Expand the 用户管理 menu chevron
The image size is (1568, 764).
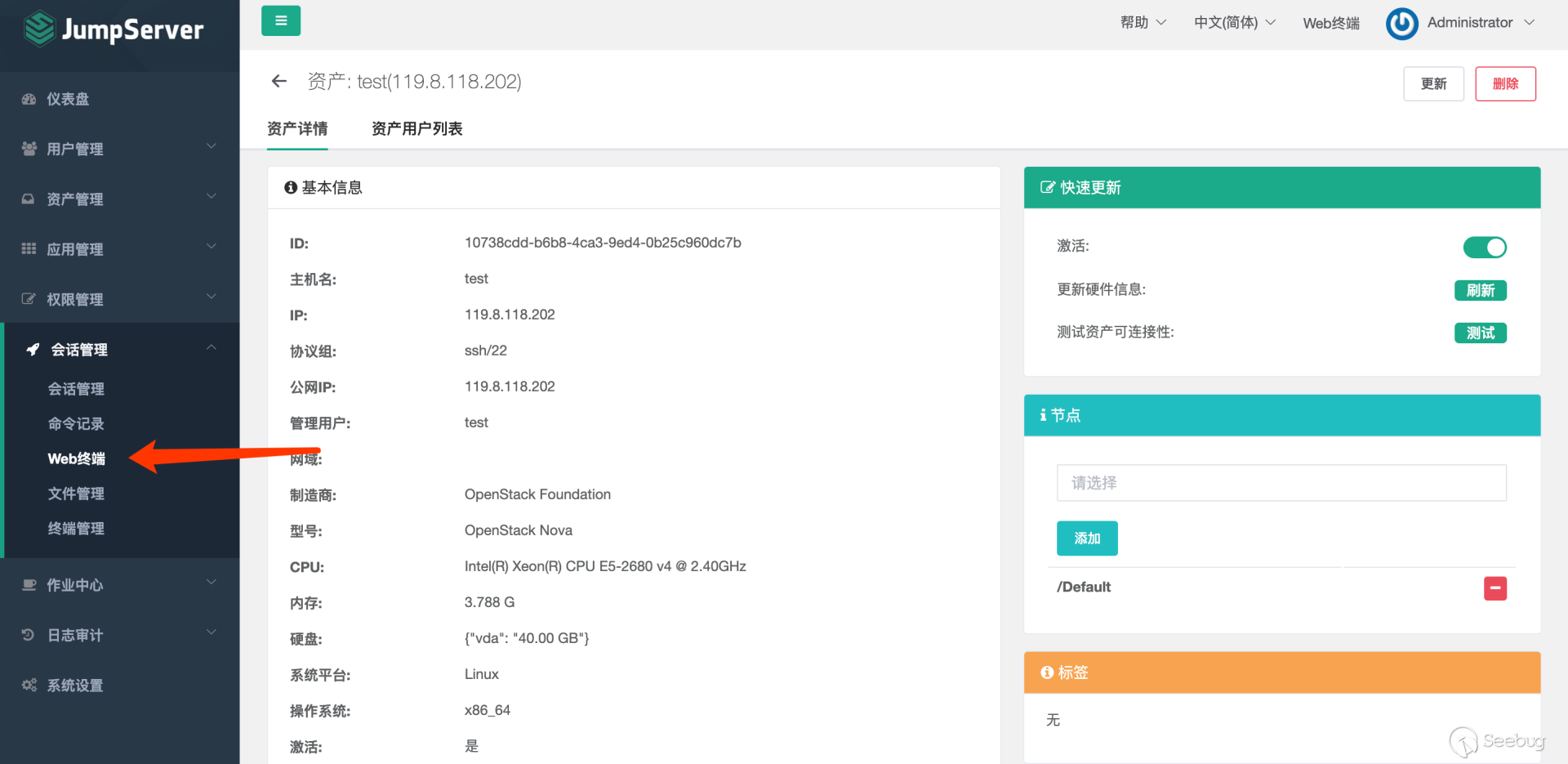coord(212,146)
